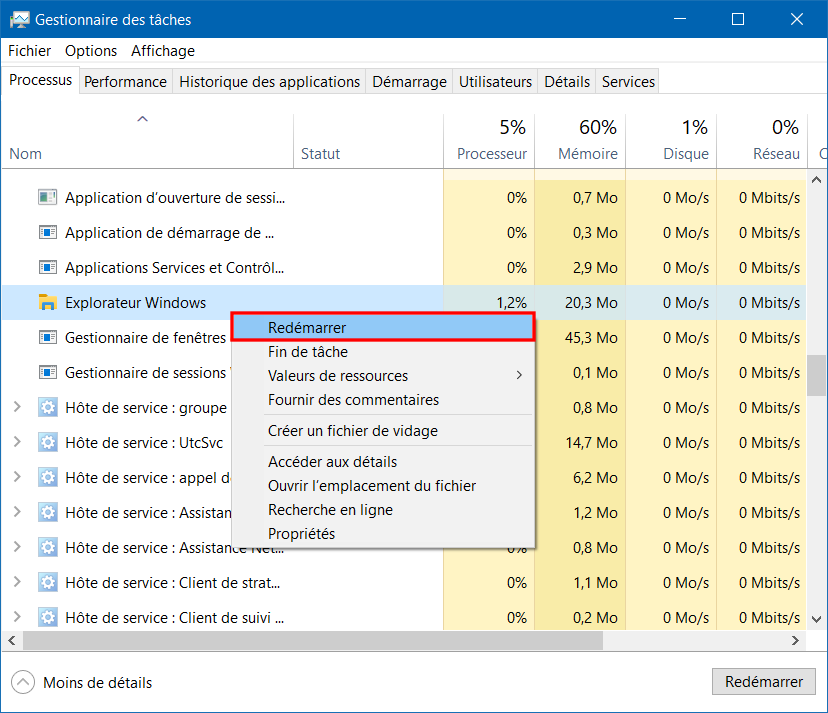The height and width of the screenshot is (713, 828).
Task: Choose Accéder aux détails
Action: (383, 462)
